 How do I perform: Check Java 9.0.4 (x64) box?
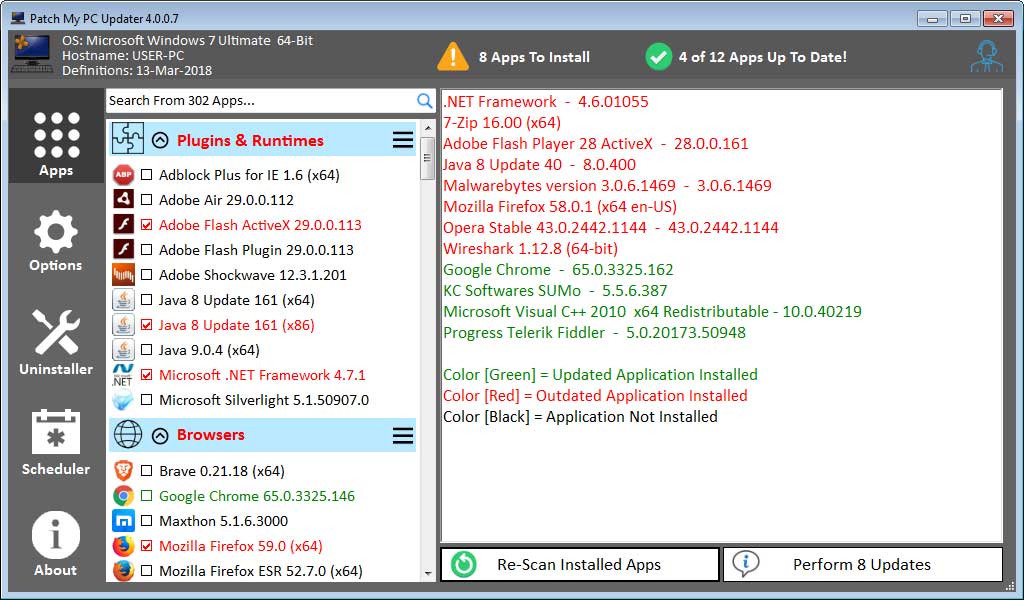pos(147,350)
